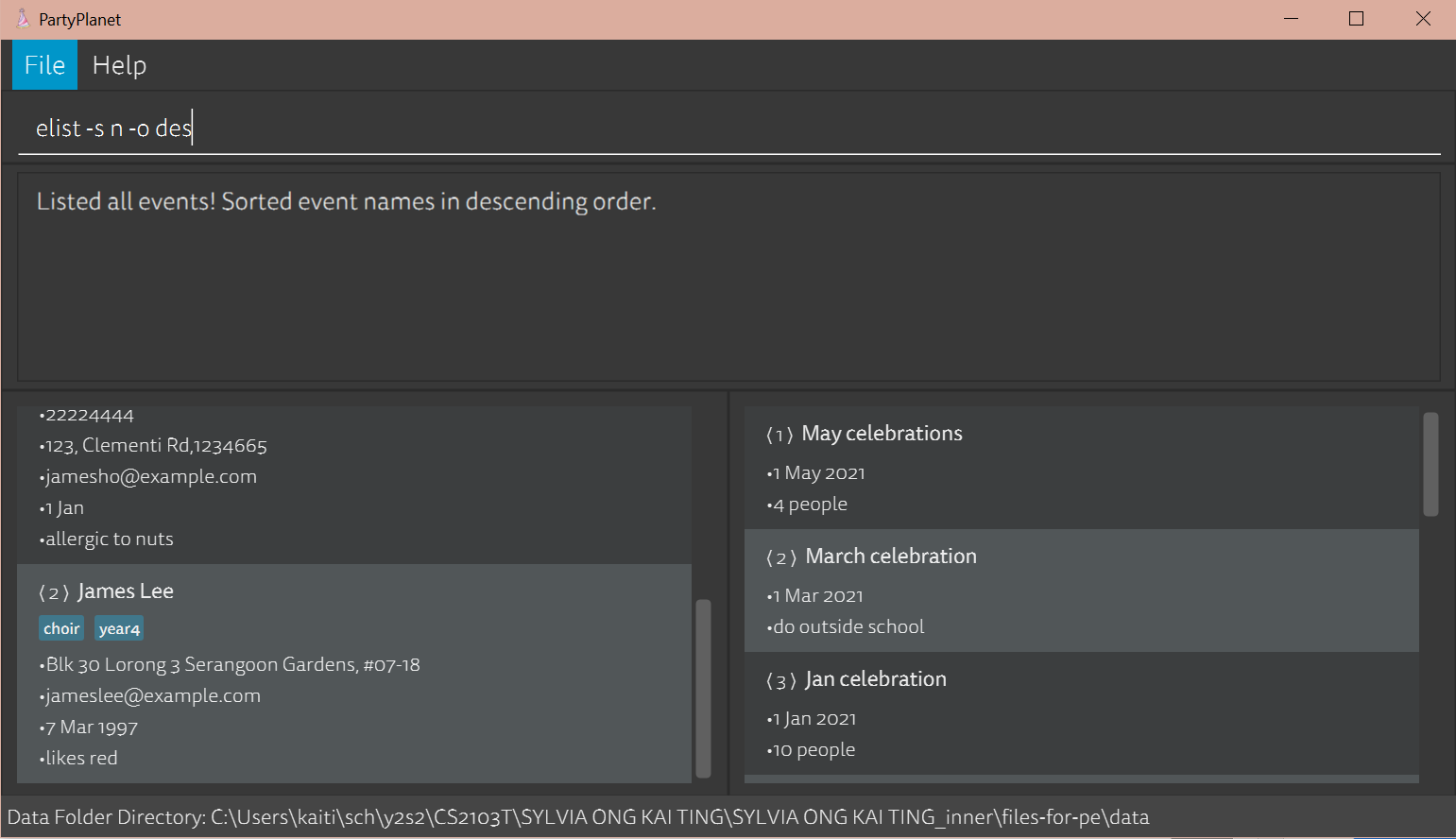Maximize the PartyPlanet window
The image size is (1456, 839).
(x=1357, y=19)
